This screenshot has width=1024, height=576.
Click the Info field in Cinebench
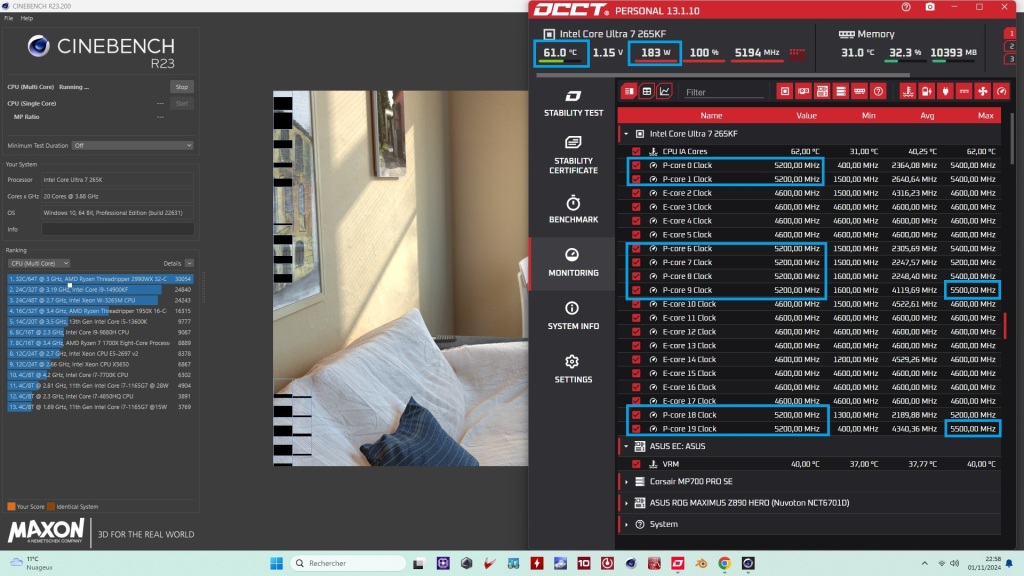pyautogui.click(x=118, y=229)
